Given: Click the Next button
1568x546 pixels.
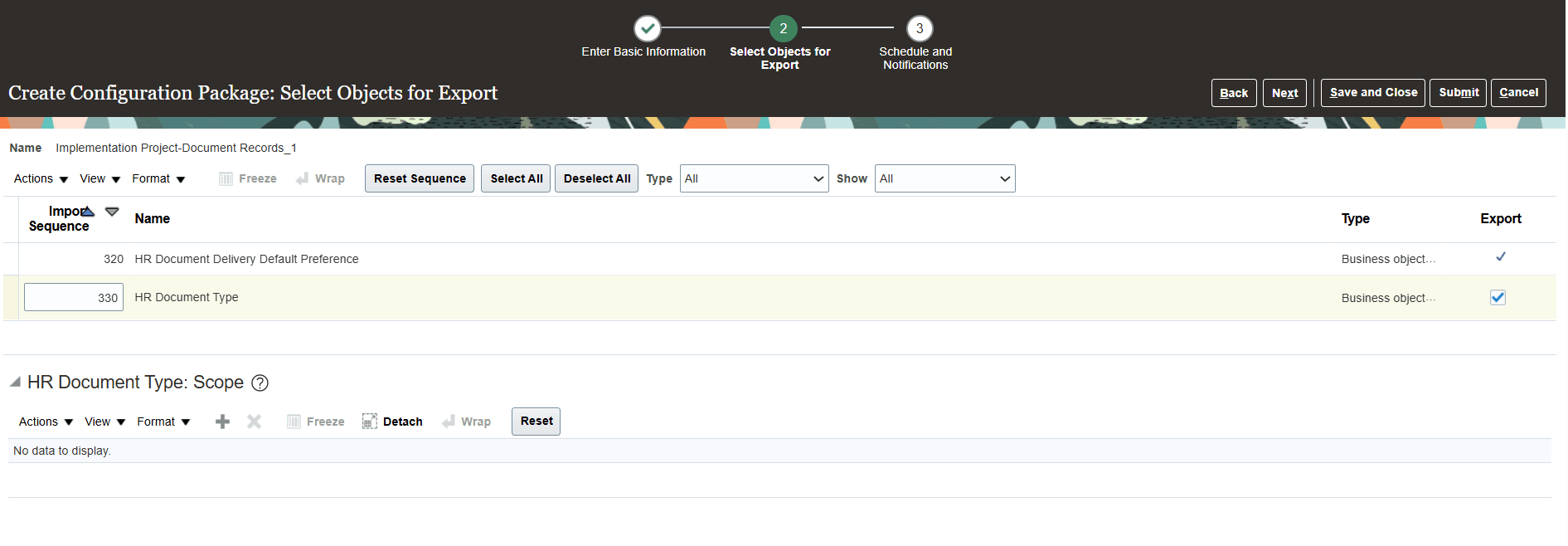Looking at the screenshot, I should (1284, 93).
